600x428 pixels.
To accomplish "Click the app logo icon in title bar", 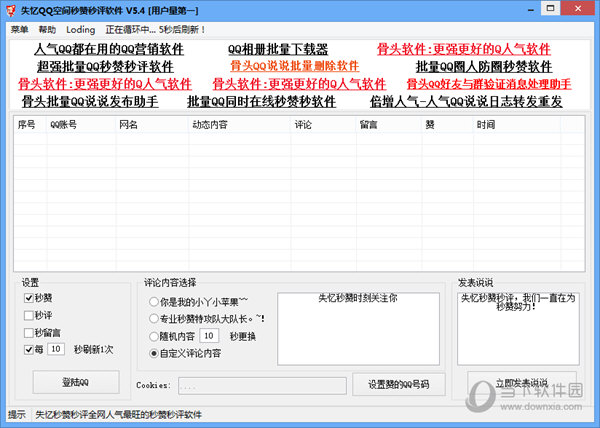I will (11, 10).
